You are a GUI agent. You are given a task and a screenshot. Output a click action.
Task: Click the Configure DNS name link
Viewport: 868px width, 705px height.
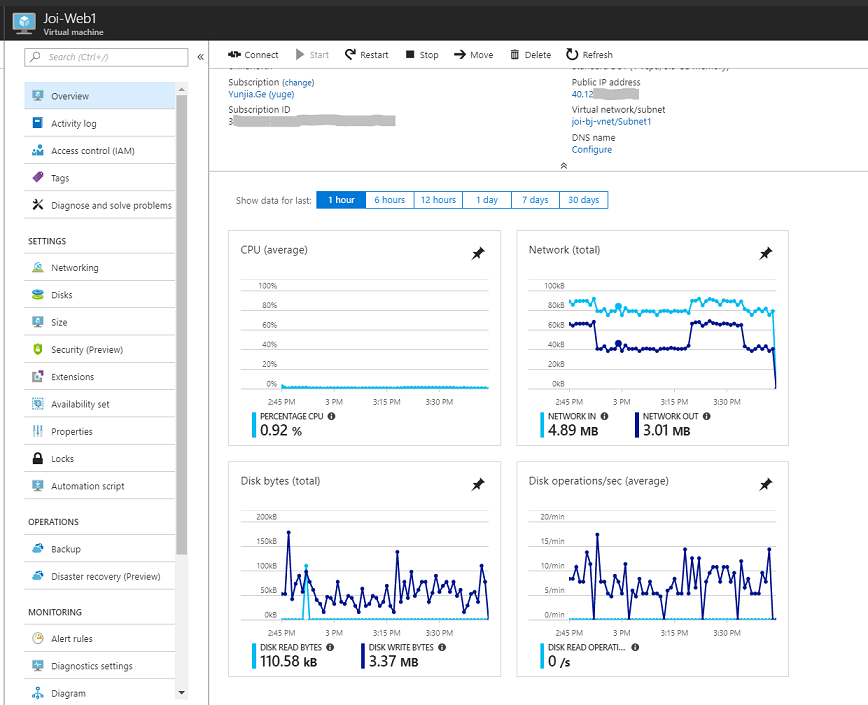click(x=592, y=150)
